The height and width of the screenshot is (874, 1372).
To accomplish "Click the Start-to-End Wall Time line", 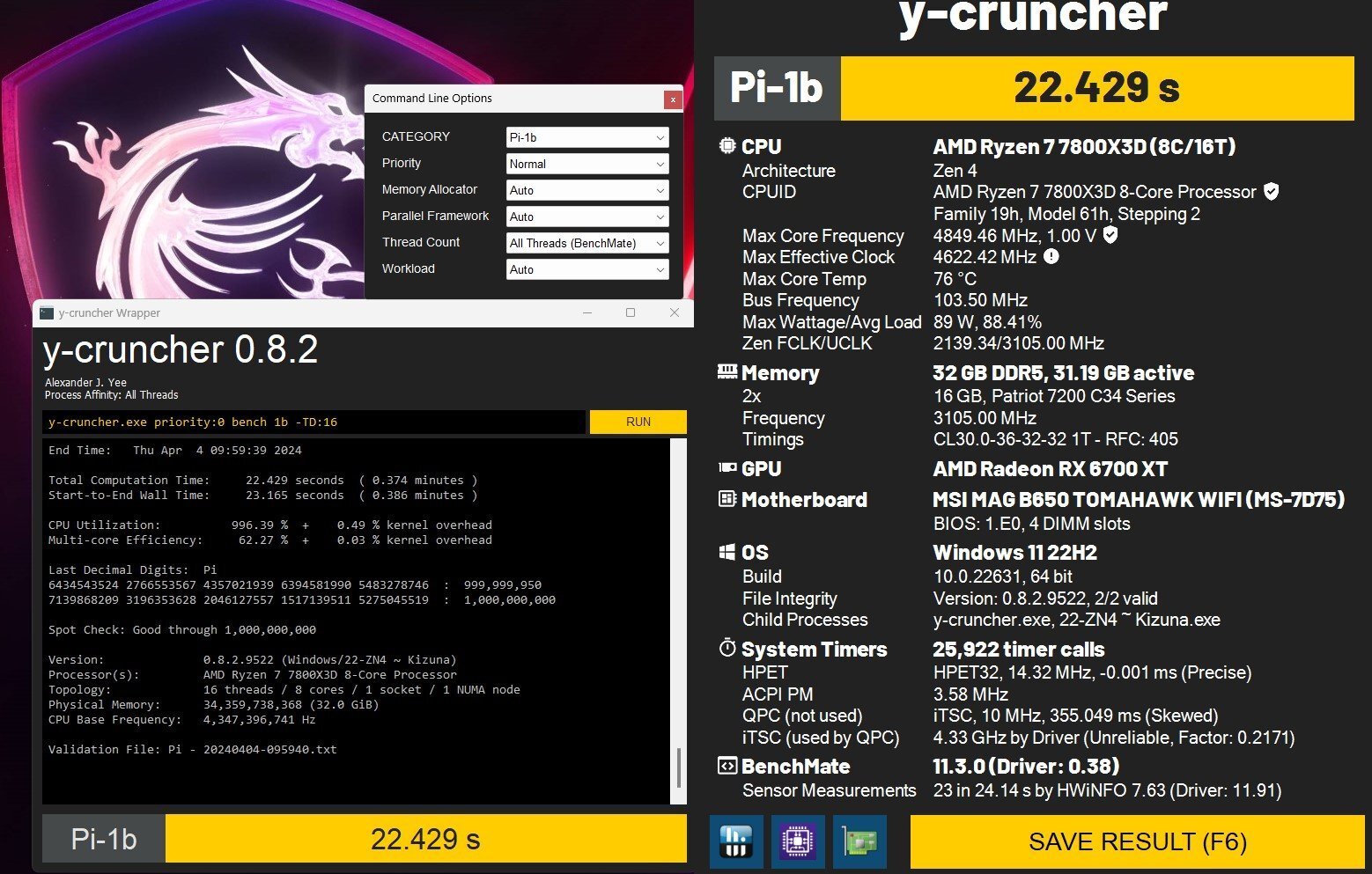I will tap(262, 496).
